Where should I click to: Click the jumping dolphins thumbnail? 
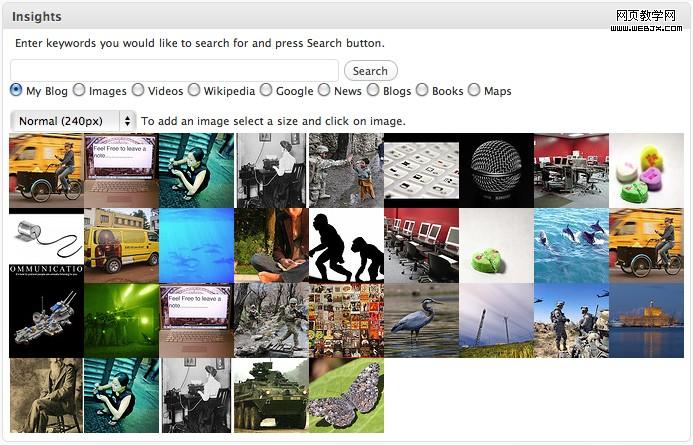coord(571,245)
